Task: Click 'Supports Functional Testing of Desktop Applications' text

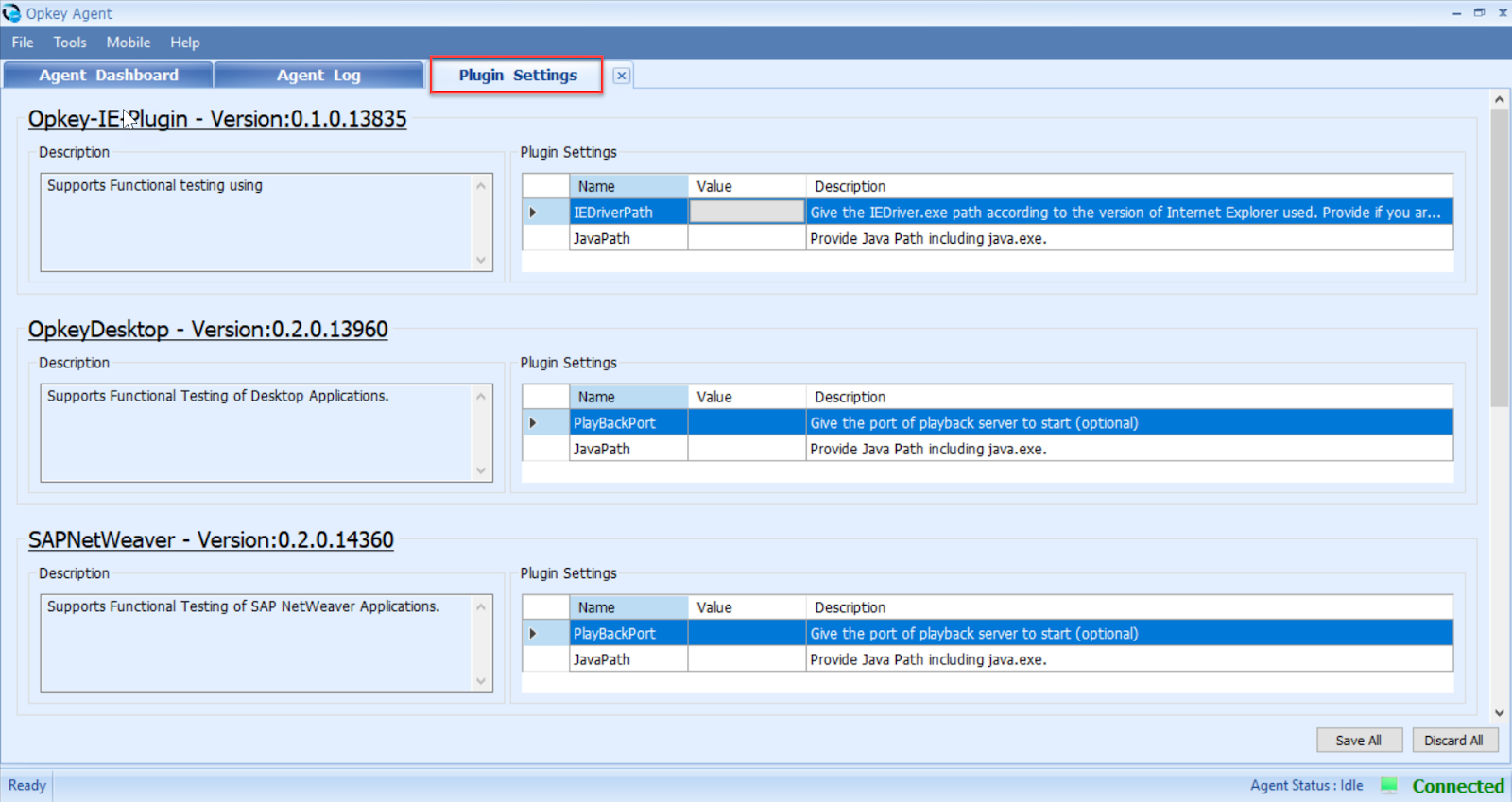Action: pos(218,396)
